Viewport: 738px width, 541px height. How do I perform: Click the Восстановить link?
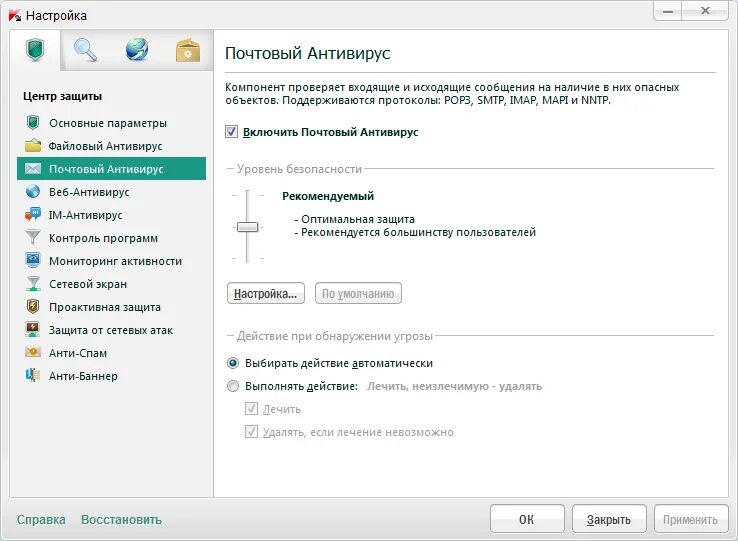121,520
